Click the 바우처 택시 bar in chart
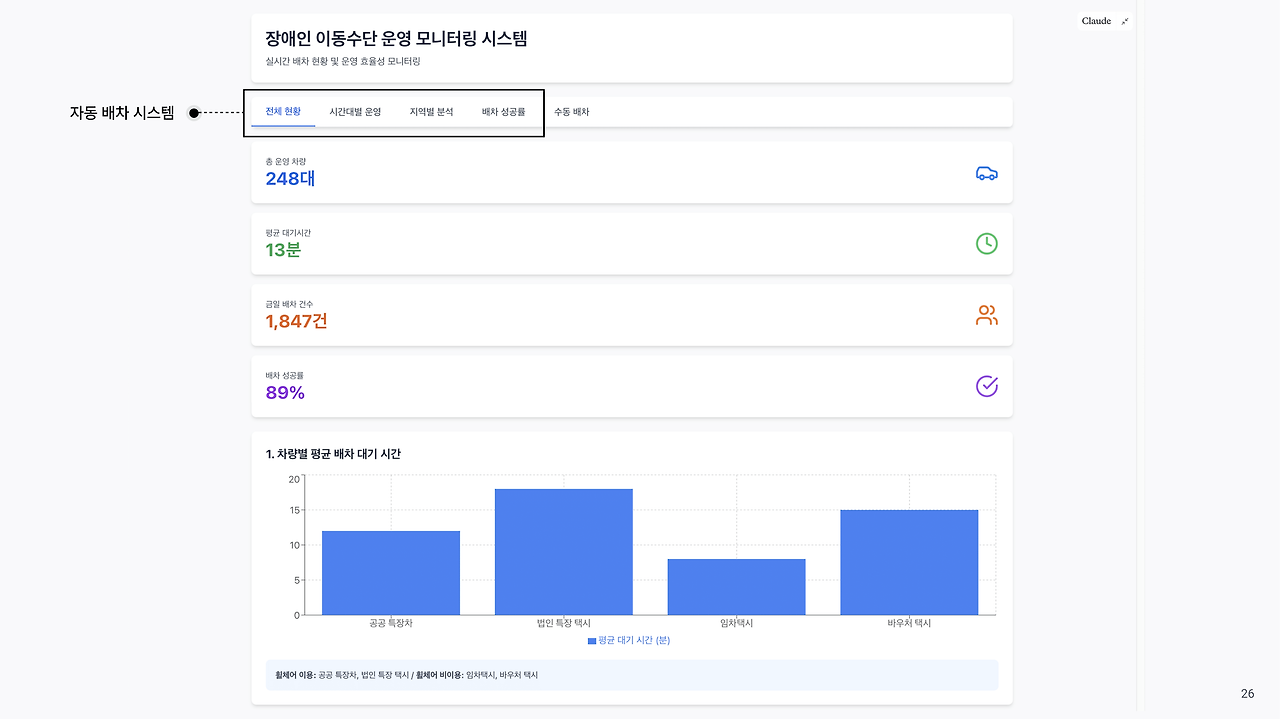This screenshot has width=1280, height=719. pos(909,562)
